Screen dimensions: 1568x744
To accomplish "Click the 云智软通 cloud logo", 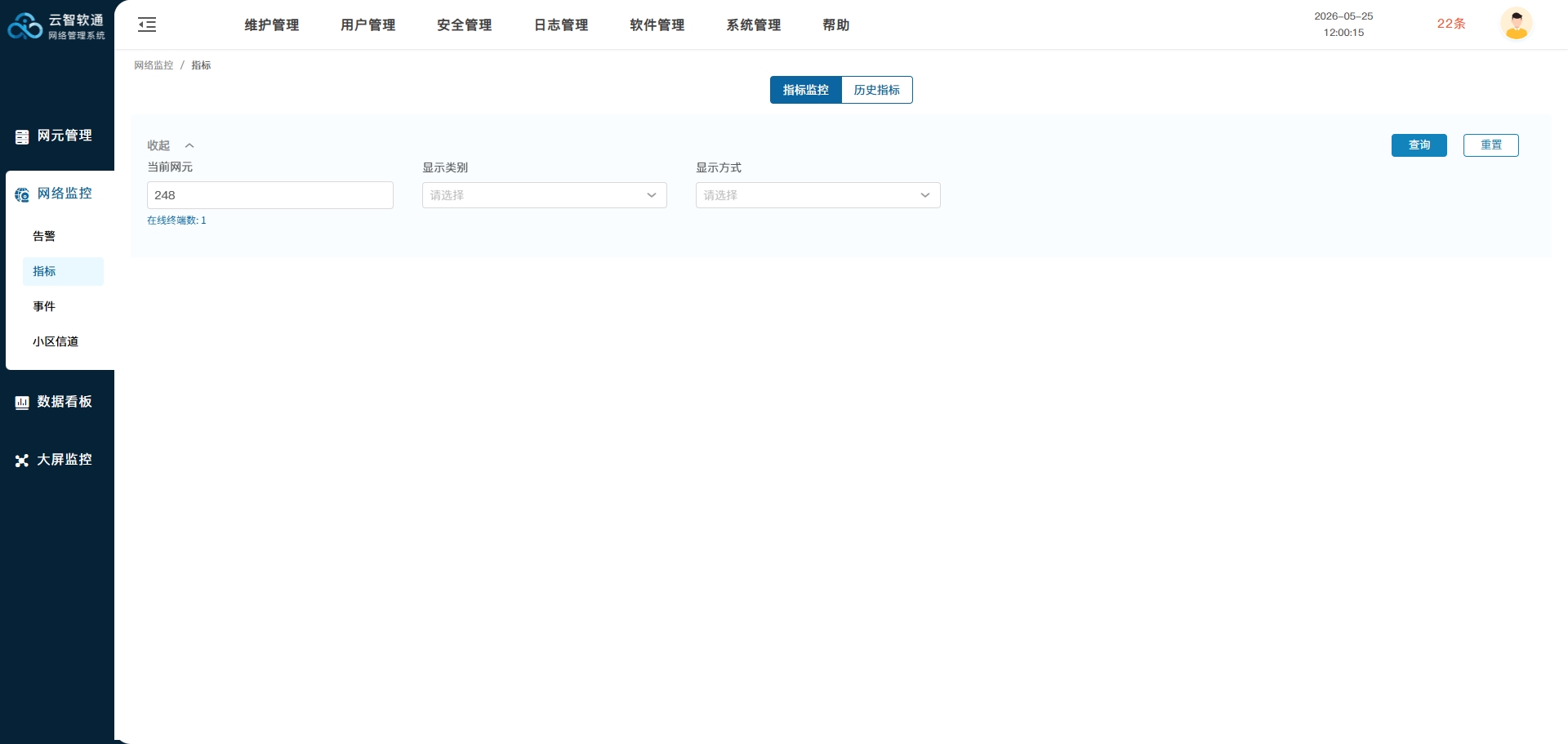I will point(25,26).
